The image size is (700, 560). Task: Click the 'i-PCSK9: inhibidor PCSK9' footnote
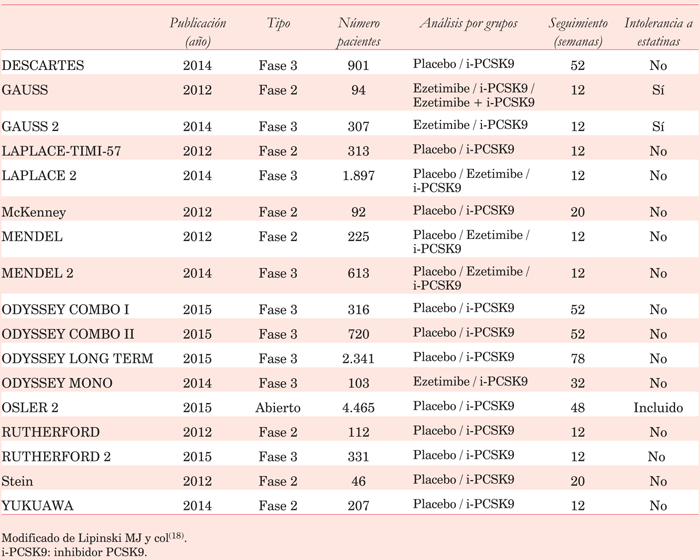[x=75, y=552]
